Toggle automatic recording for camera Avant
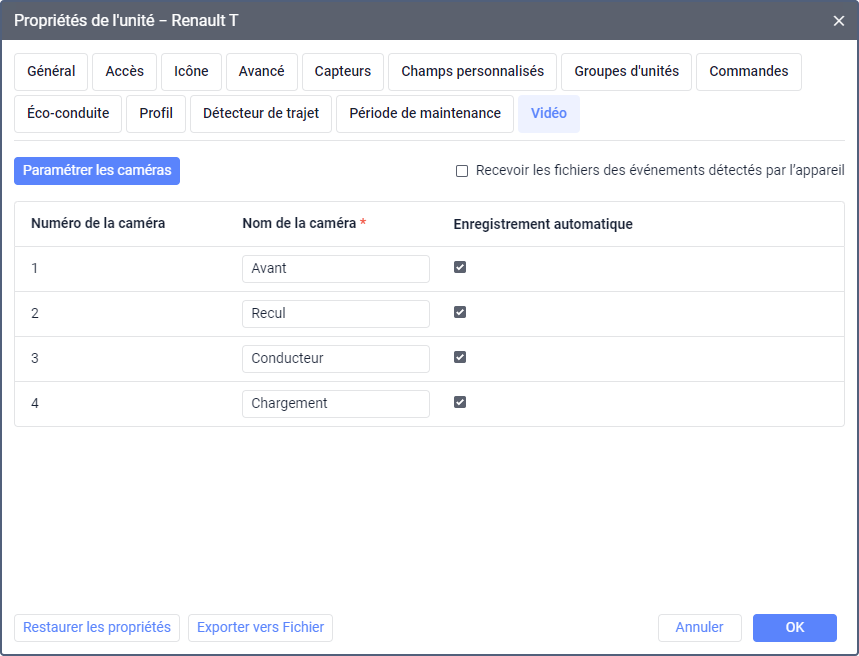This screenshot has height=656, width=859. [460, 268]
